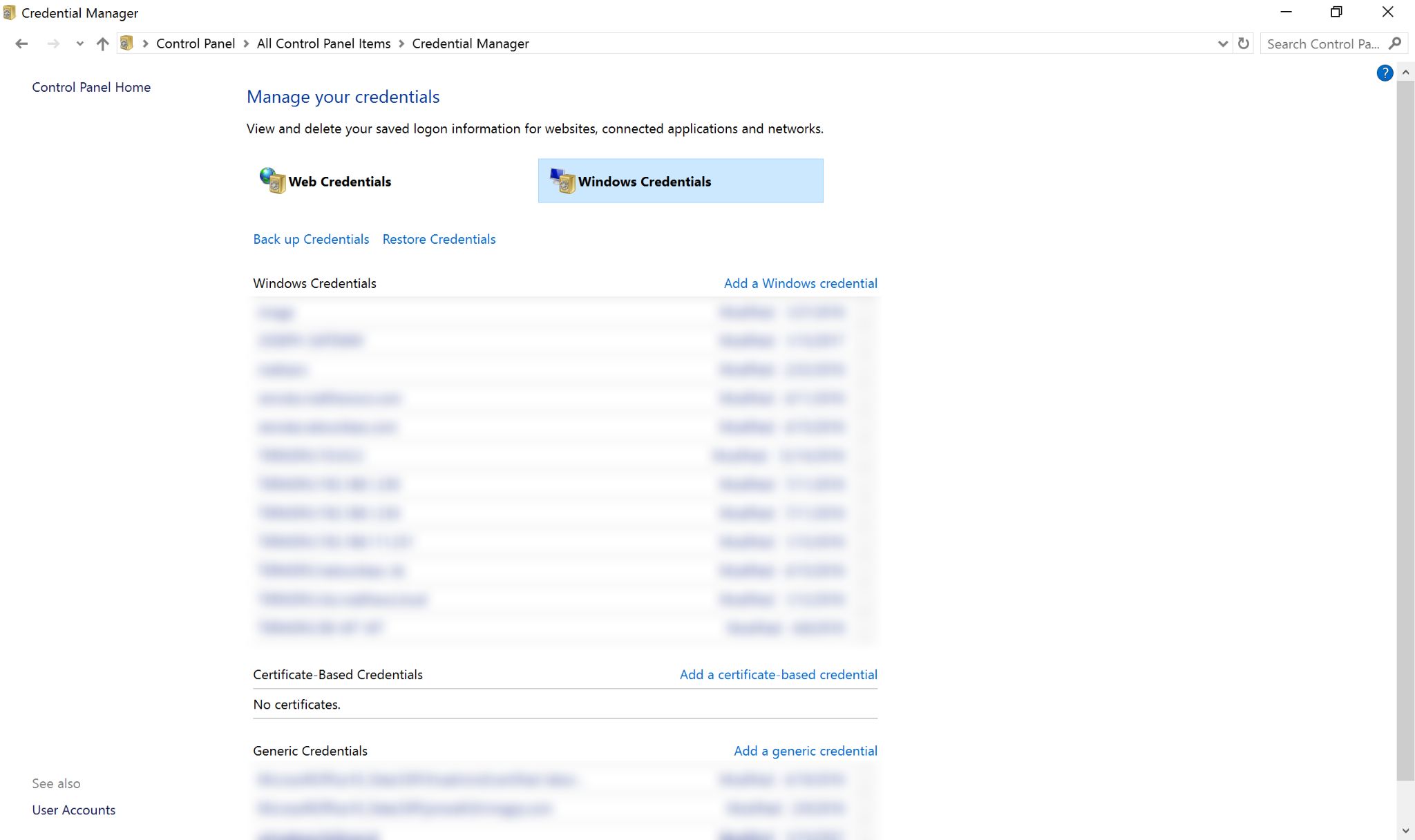Click the Forward navigation arrow

pyautogui.click(x=53, y=44)
